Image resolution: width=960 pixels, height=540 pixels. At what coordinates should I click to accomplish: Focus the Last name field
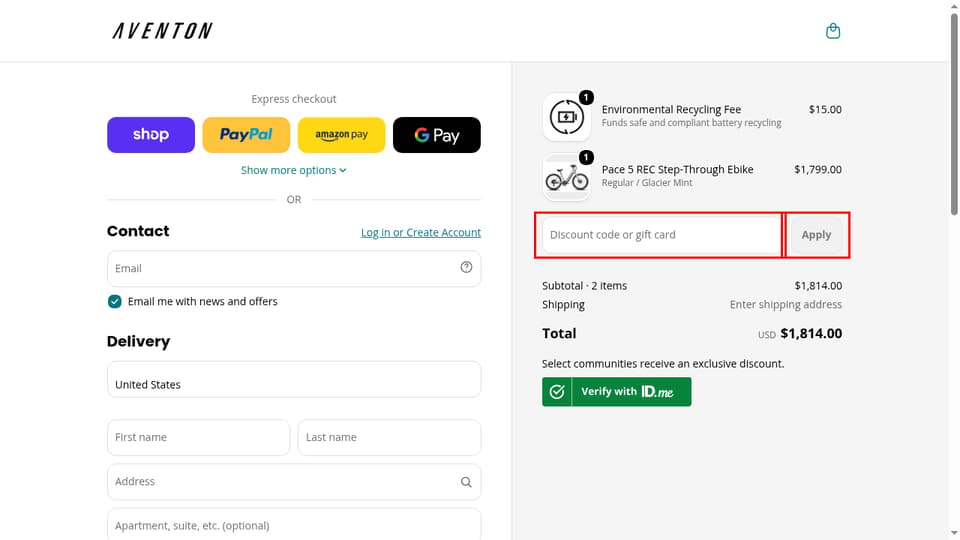point(389,437)
